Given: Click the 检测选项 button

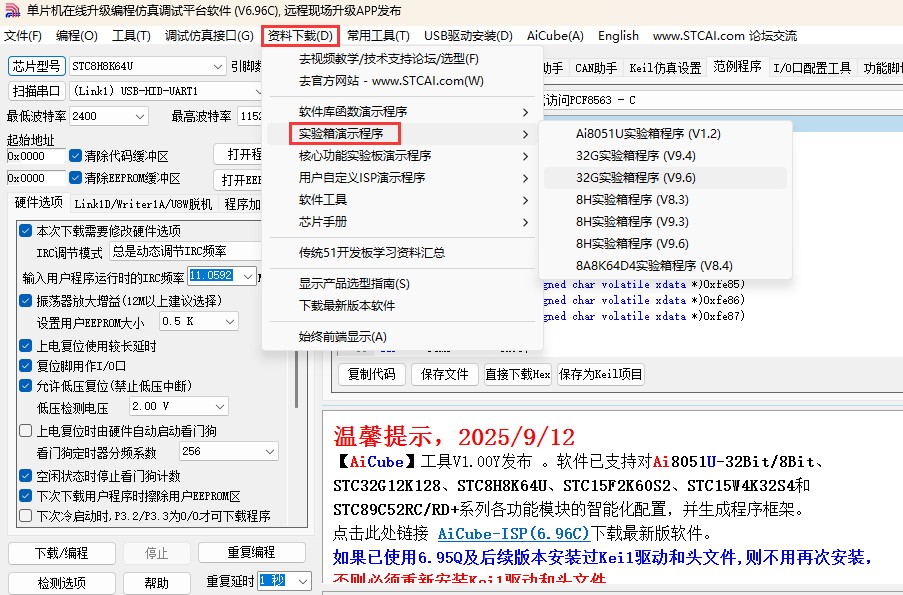Looking at the screenshot, I should coord(62,583).
